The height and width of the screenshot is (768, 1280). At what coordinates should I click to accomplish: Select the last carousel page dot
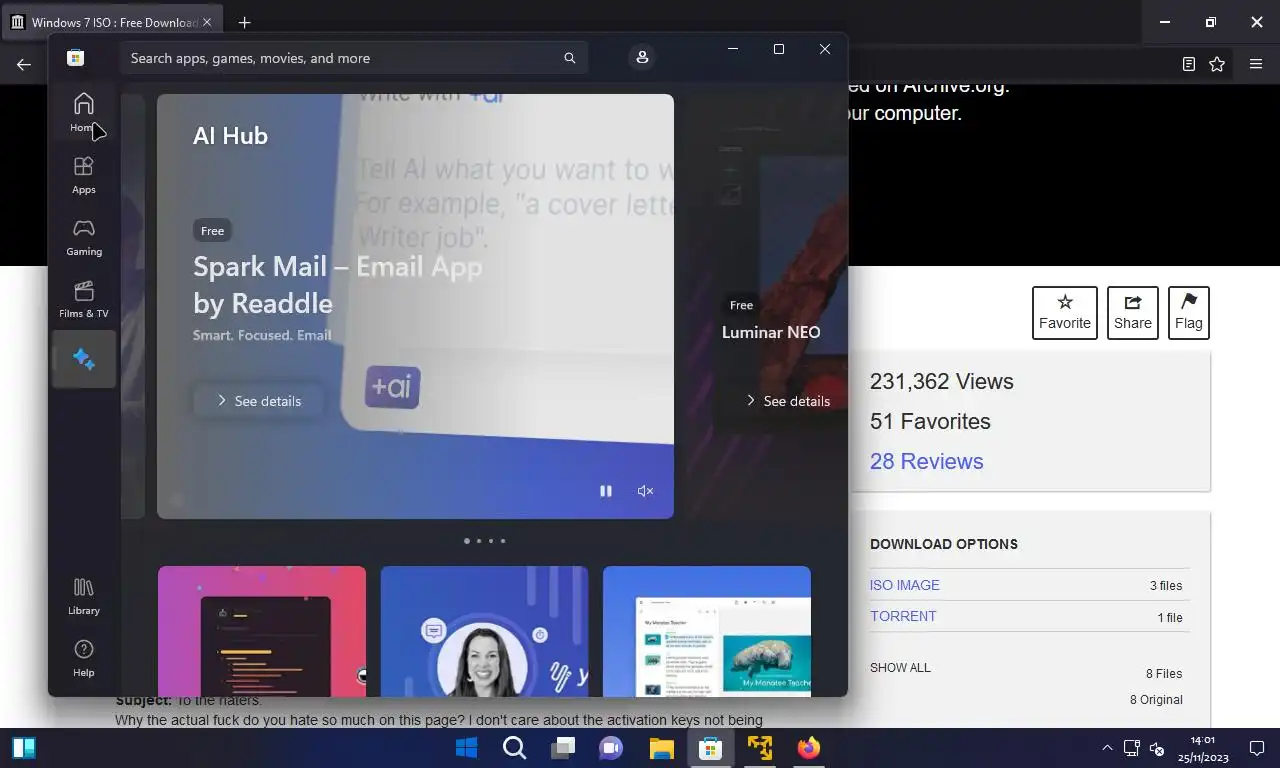[503, 541]
